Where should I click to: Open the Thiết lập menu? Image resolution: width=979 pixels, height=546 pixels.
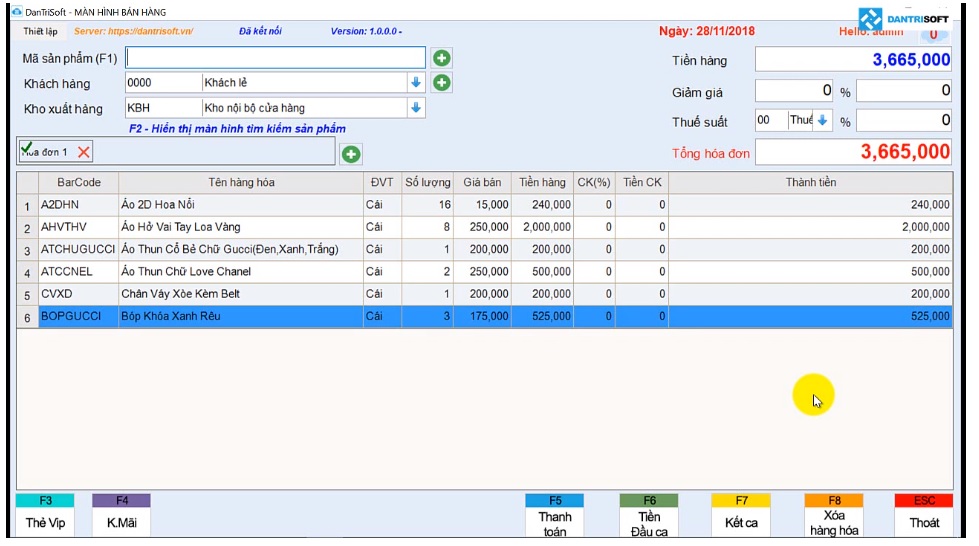(41, 31)
